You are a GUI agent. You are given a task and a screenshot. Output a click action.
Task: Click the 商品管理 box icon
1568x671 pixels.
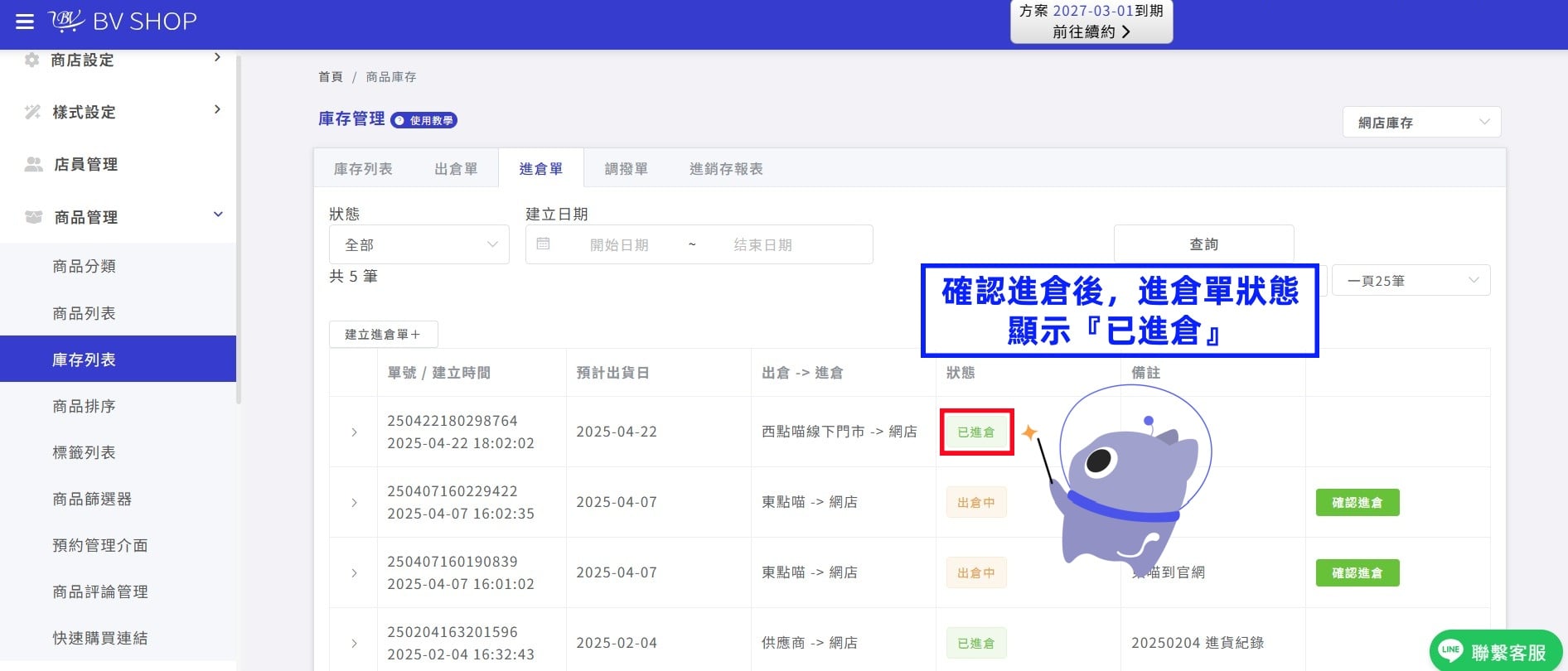point(33,217)
